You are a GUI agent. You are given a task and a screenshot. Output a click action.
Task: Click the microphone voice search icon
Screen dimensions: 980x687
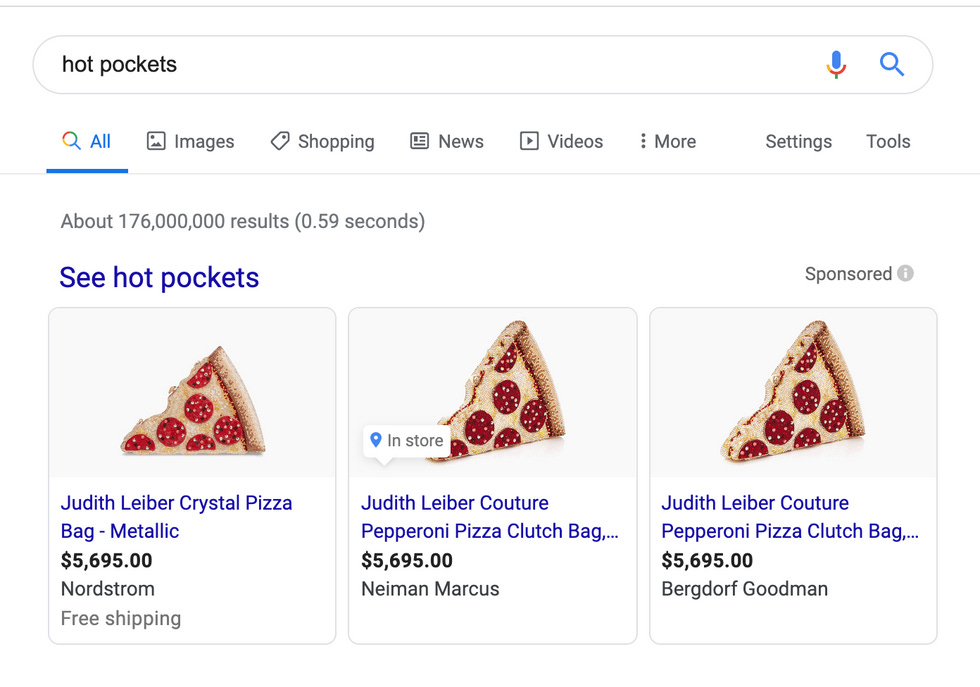coord(836,64)
